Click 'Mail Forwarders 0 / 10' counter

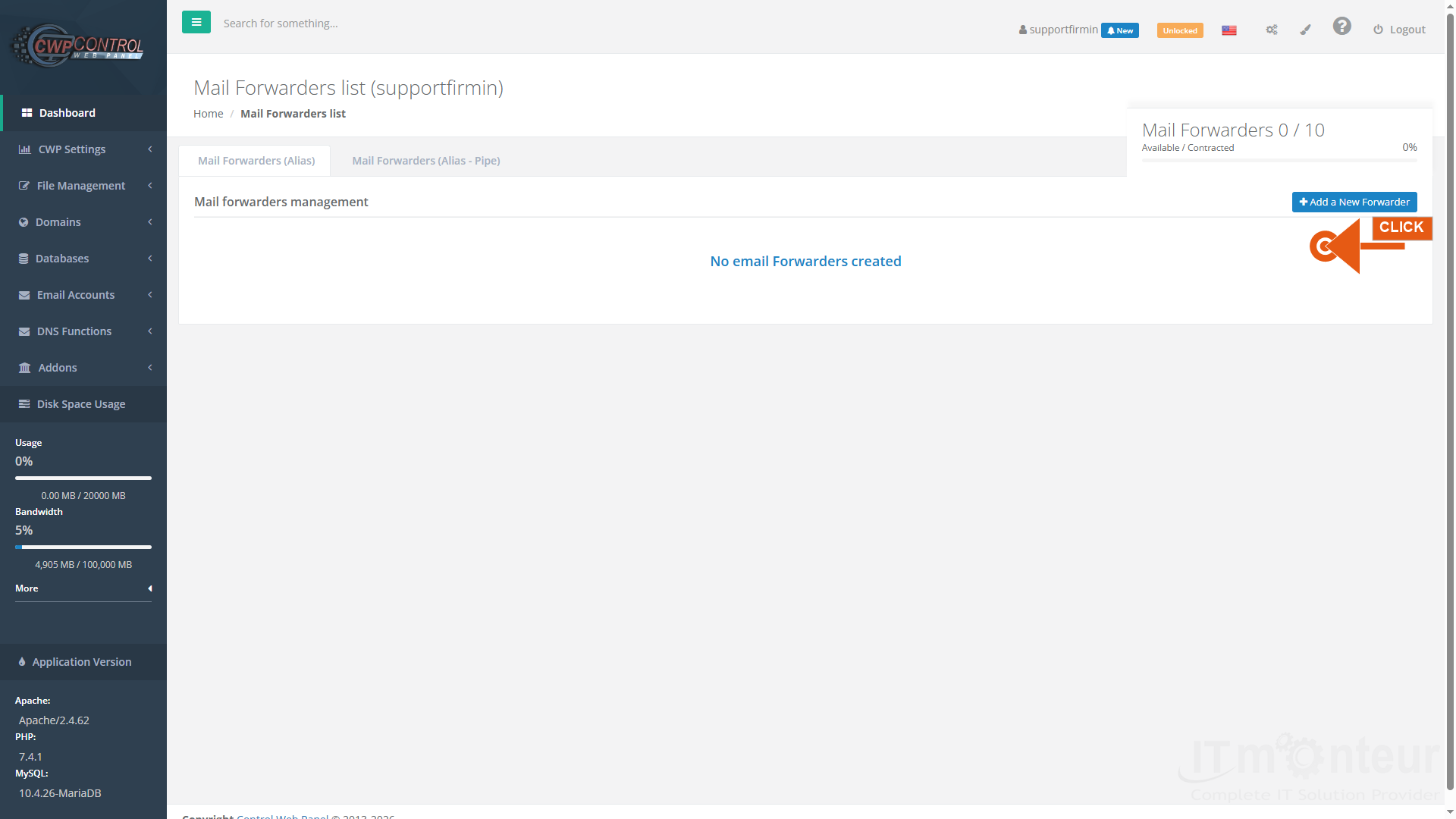tap(1233, 130)
